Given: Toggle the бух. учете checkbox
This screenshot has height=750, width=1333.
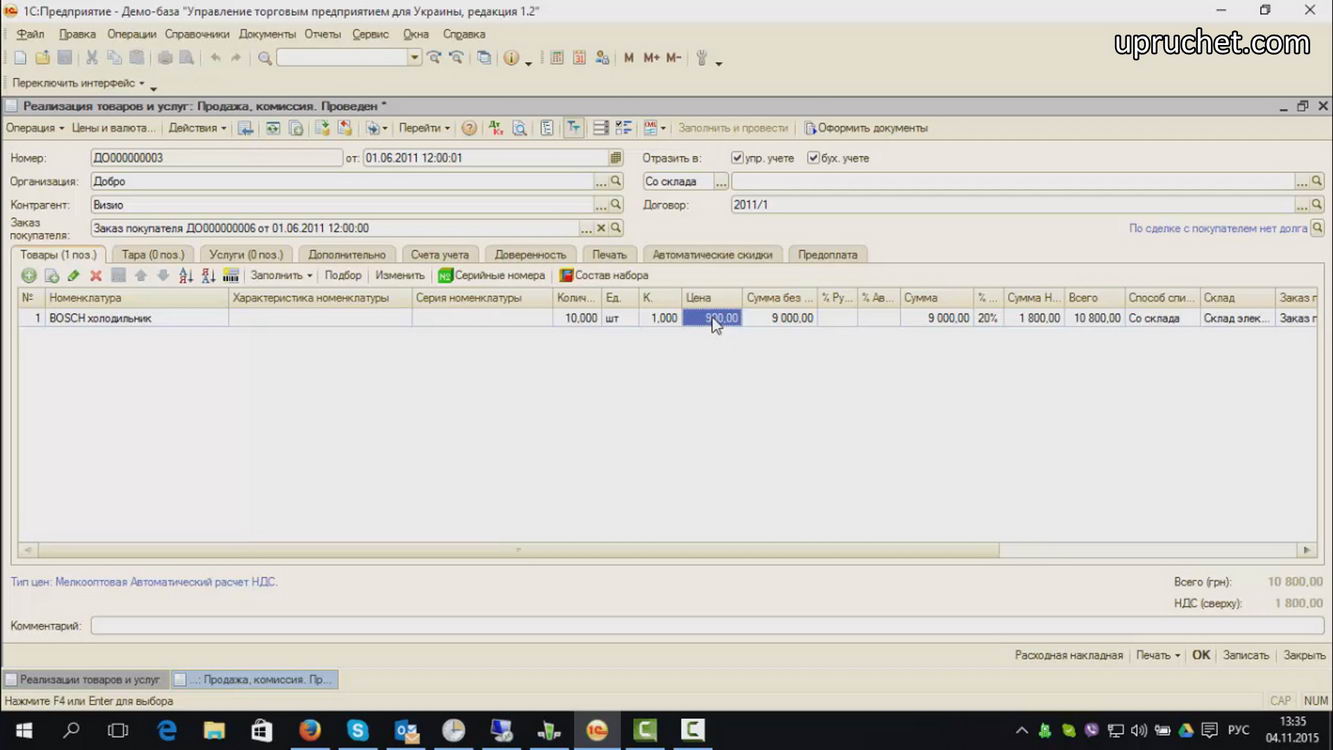Looking at the screenshot, I should tap(813, 158).
